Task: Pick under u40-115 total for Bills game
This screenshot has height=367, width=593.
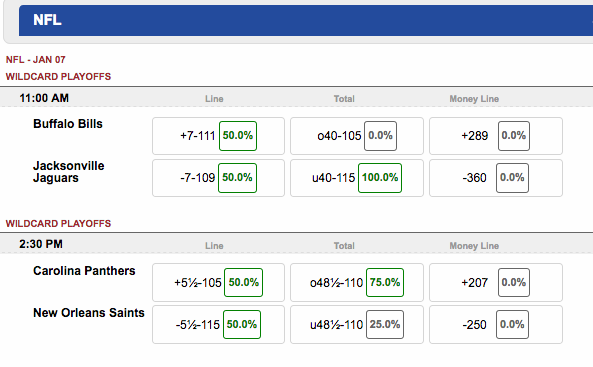Action: [357, 178]
